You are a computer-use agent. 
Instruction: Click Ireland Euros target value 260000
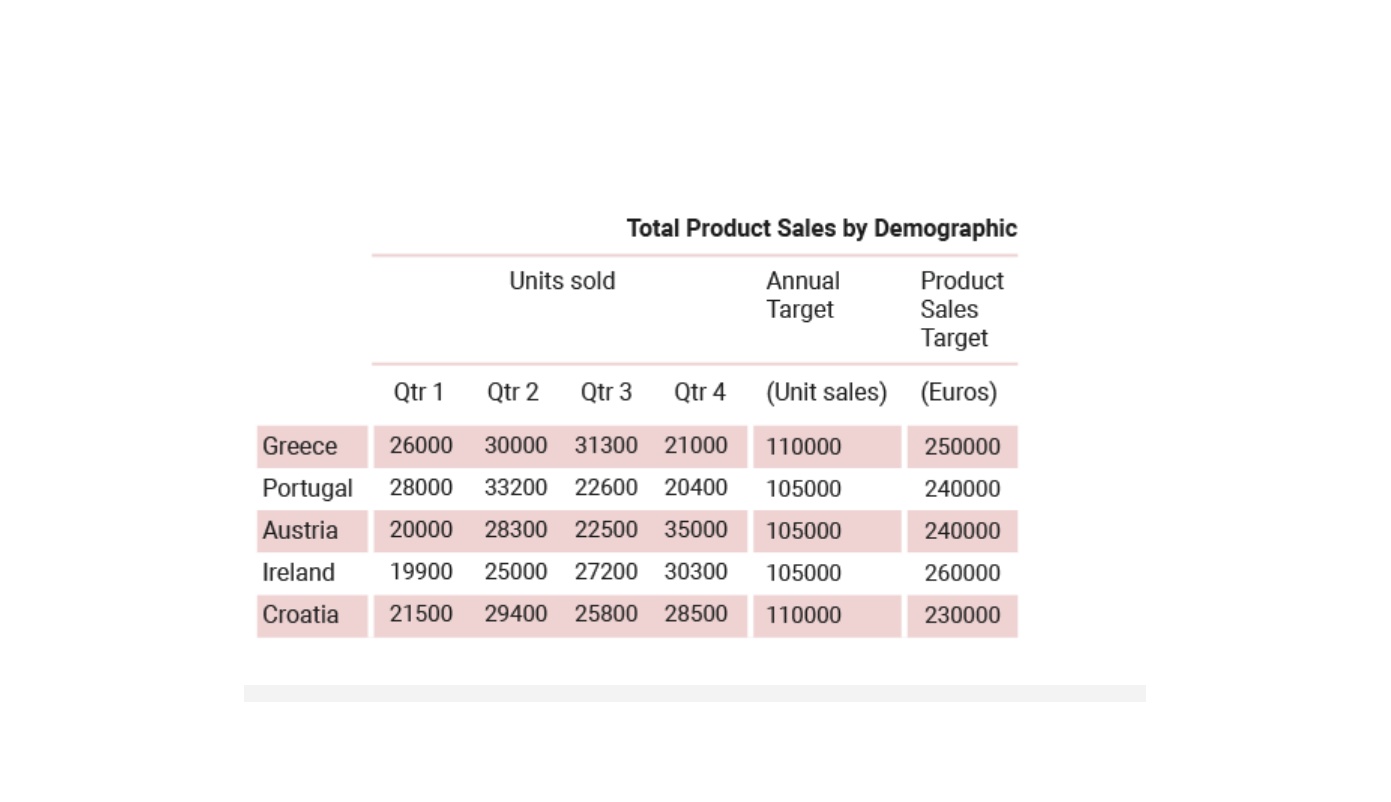962,573
